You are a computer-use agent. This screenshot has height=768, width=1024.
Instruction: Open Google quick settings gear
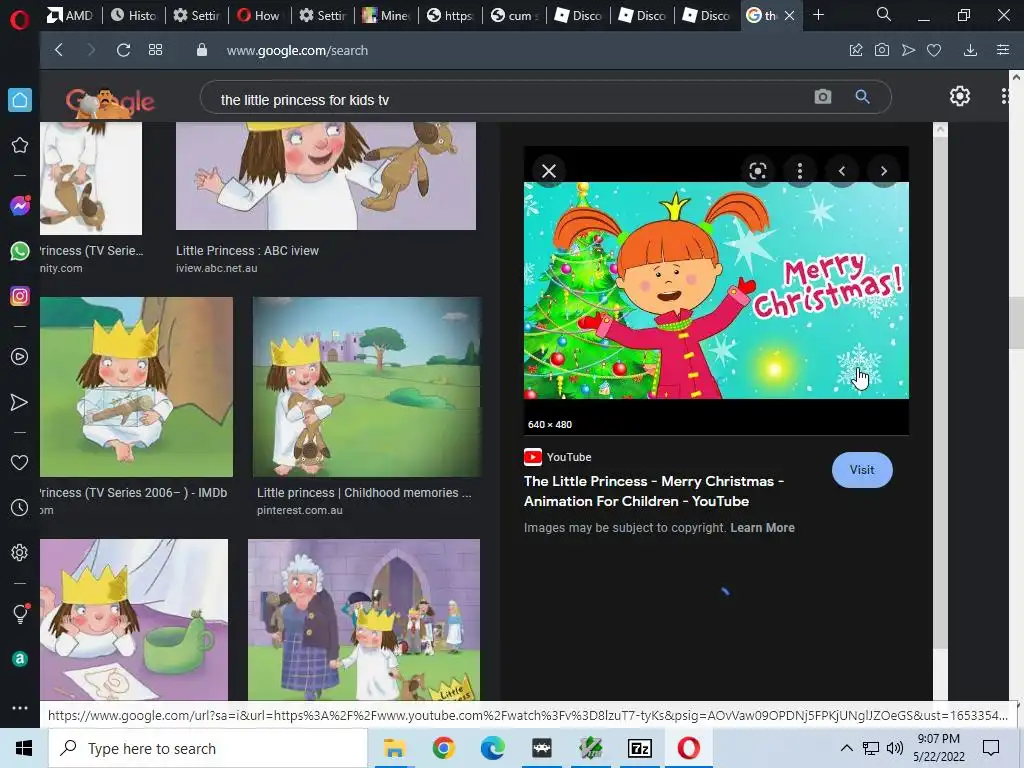(x=959, y=96)
